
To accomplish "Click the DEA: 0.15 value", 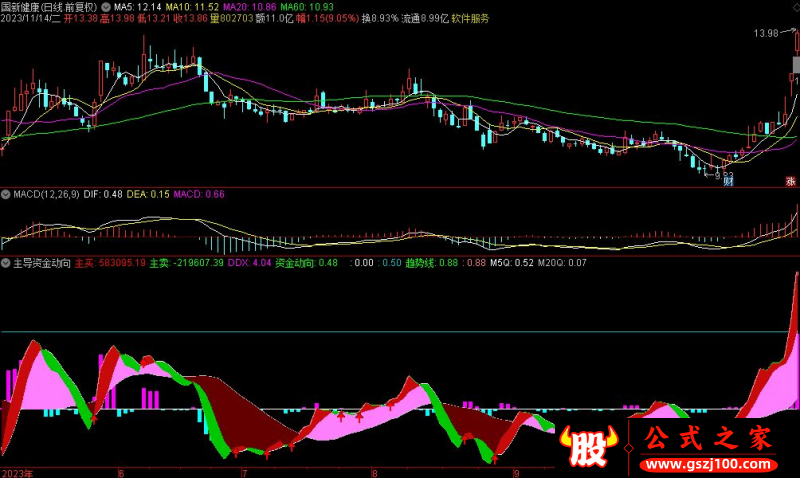I will tap(147, 194).
